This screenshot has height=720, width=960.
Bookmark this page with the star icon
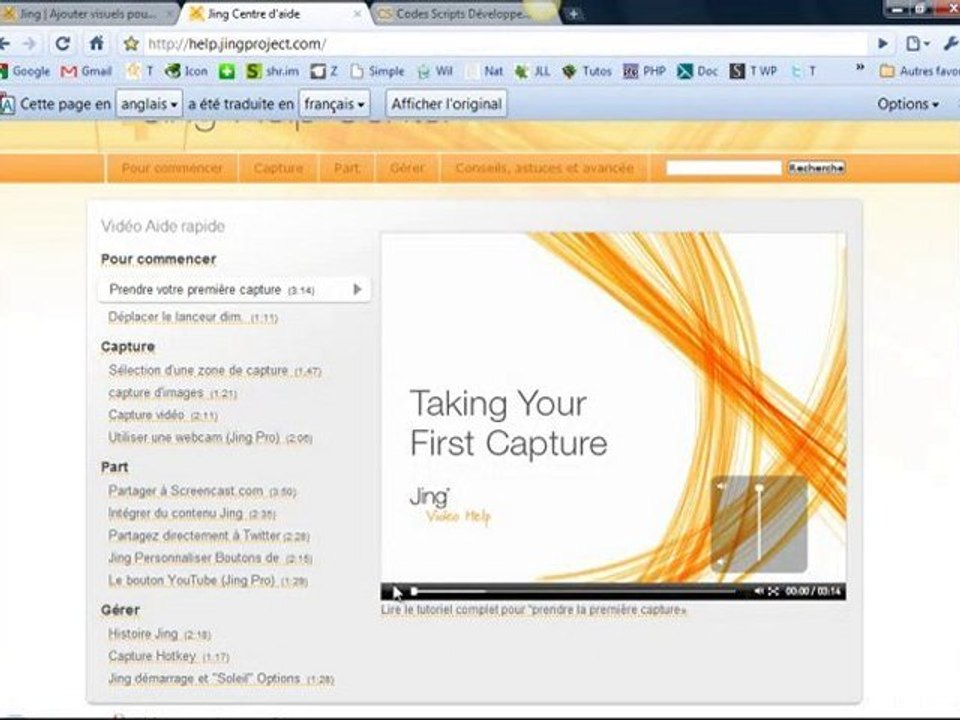pyautogui.click(x=131, y=43)
